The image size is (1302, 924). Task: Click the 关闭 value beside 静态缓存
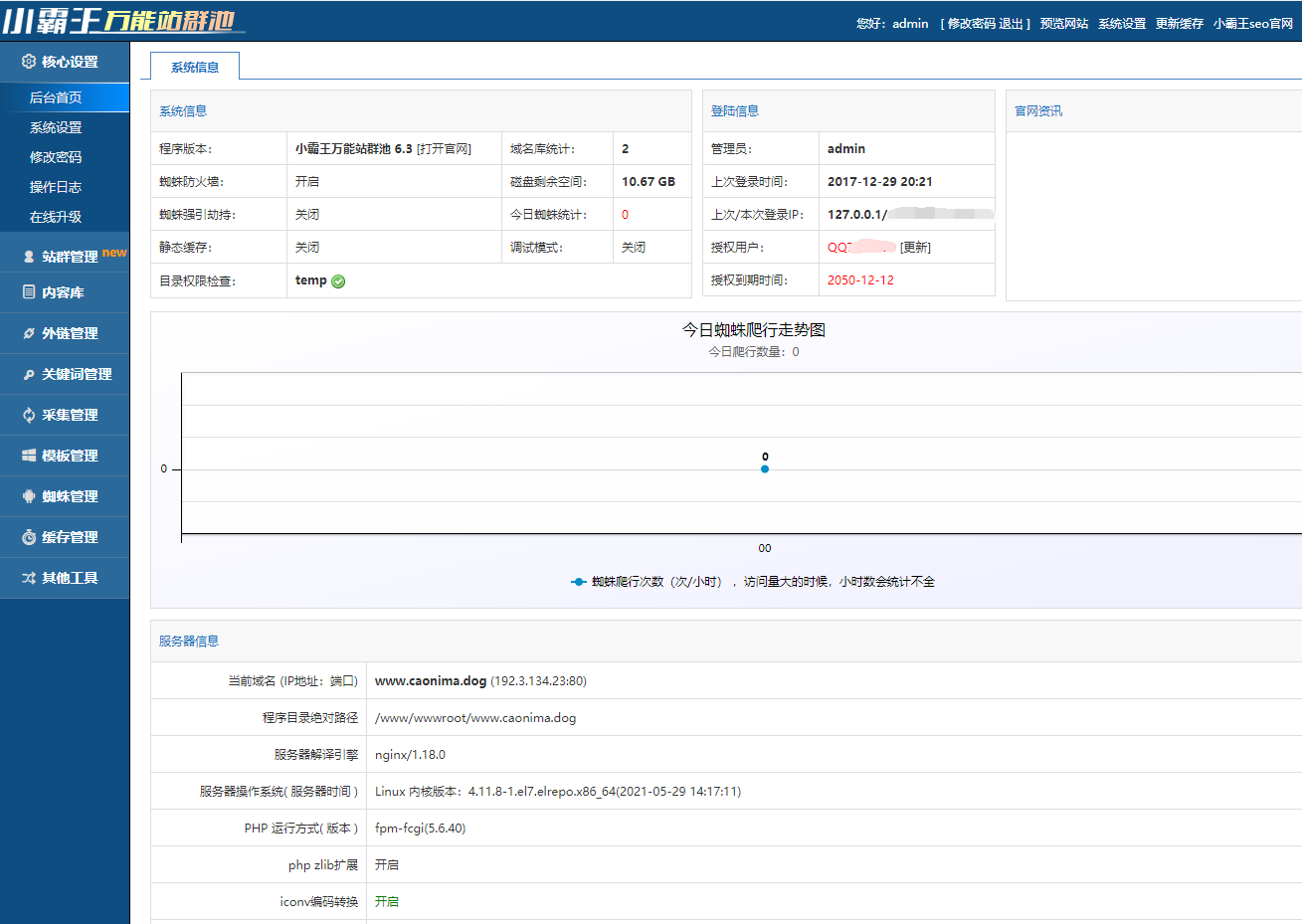pos(307,248)
